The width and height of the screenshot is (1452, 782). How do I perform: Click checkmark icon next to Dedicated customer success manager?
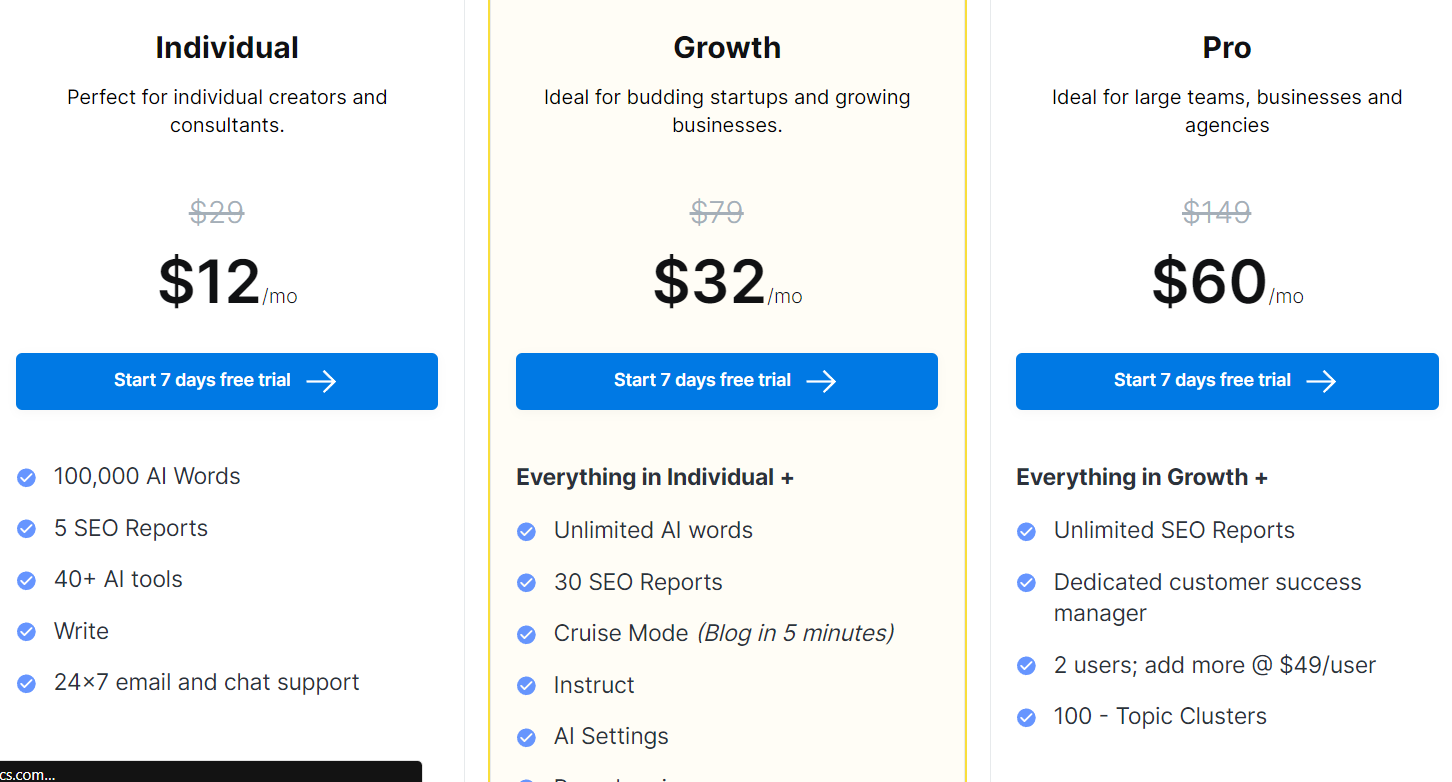pos(1026,583)
